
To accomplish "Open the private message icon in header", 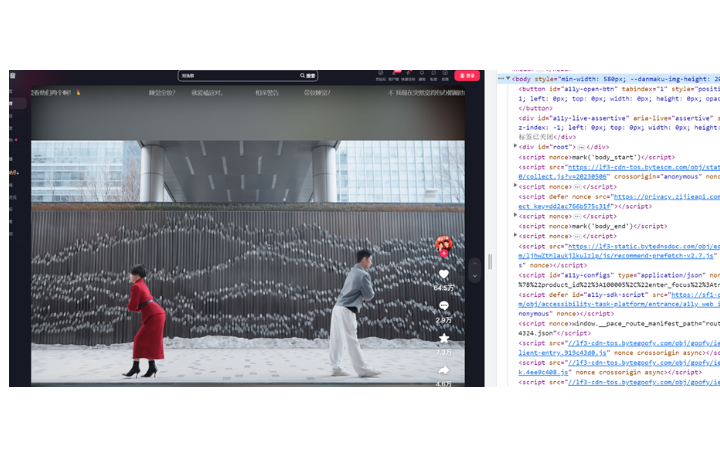I will click(433, 75).
